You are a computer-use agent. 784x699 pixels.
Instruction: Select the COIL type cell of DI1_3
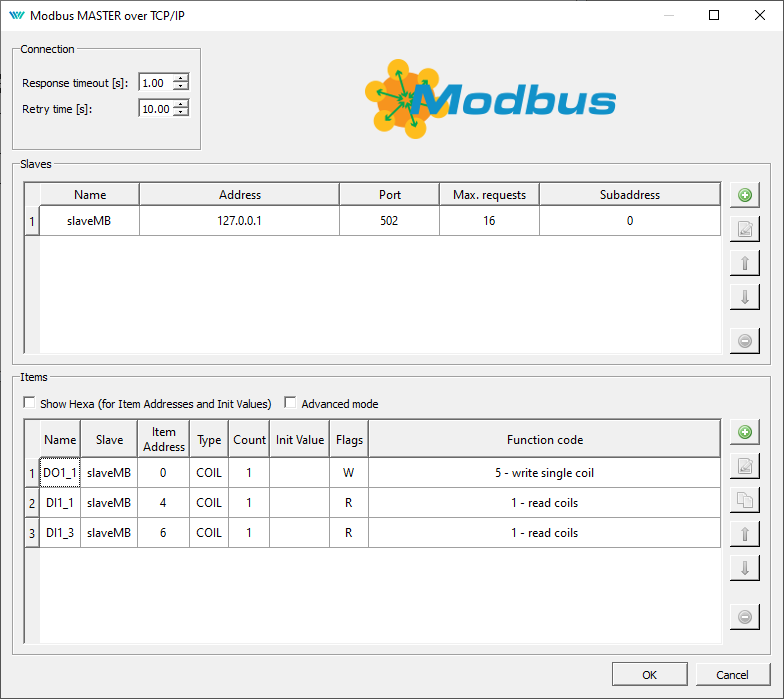209,532
